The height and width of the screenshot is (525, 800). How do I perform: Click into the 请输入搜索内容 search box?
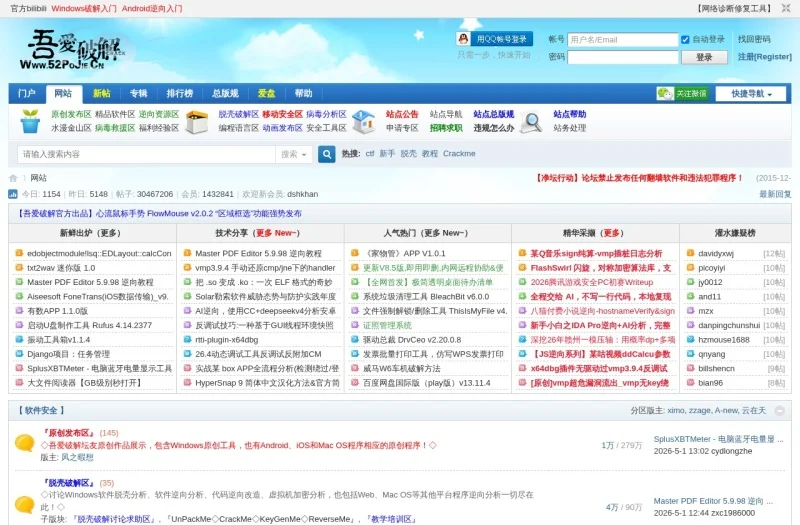[146, 154]
